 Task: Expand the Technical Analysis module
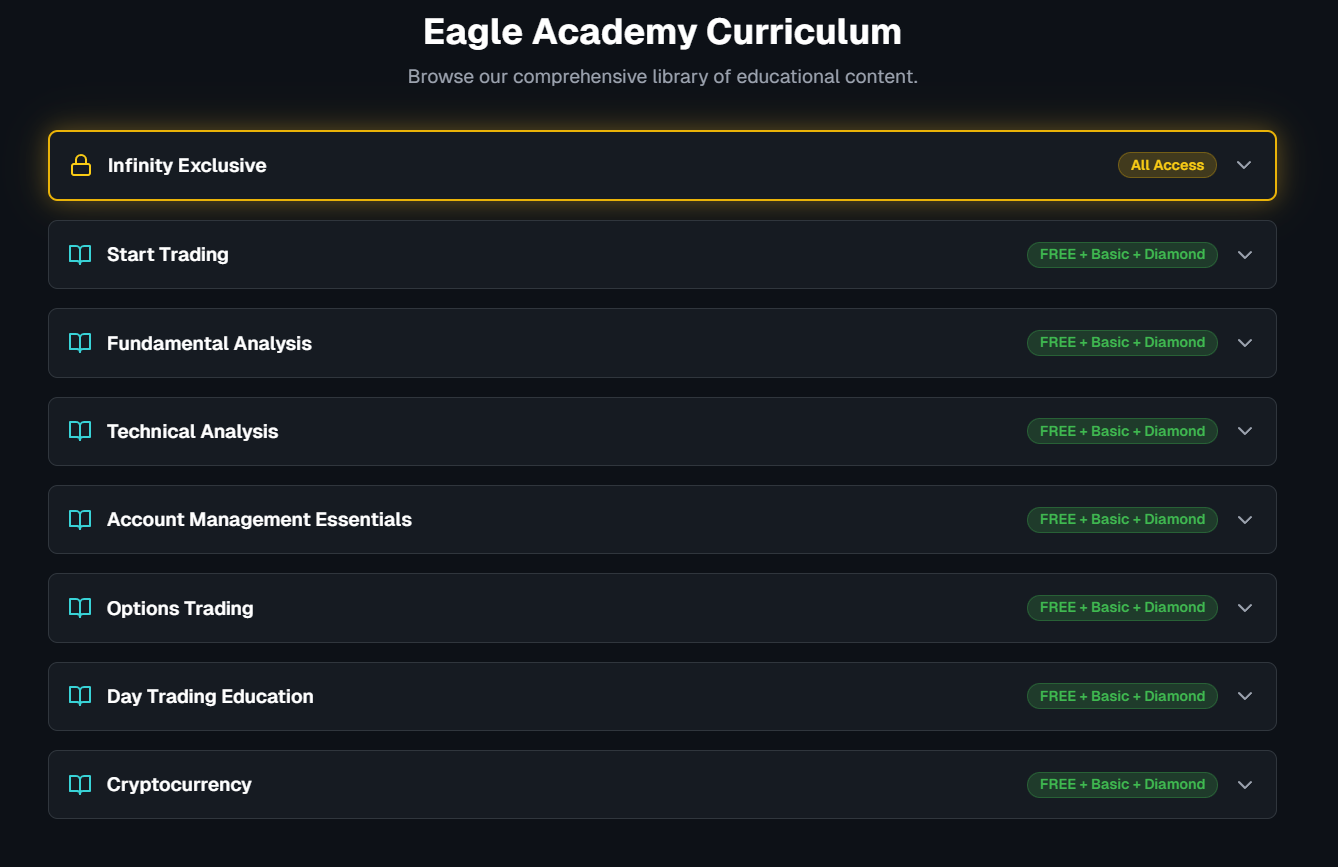click(x=1245, y=431)
